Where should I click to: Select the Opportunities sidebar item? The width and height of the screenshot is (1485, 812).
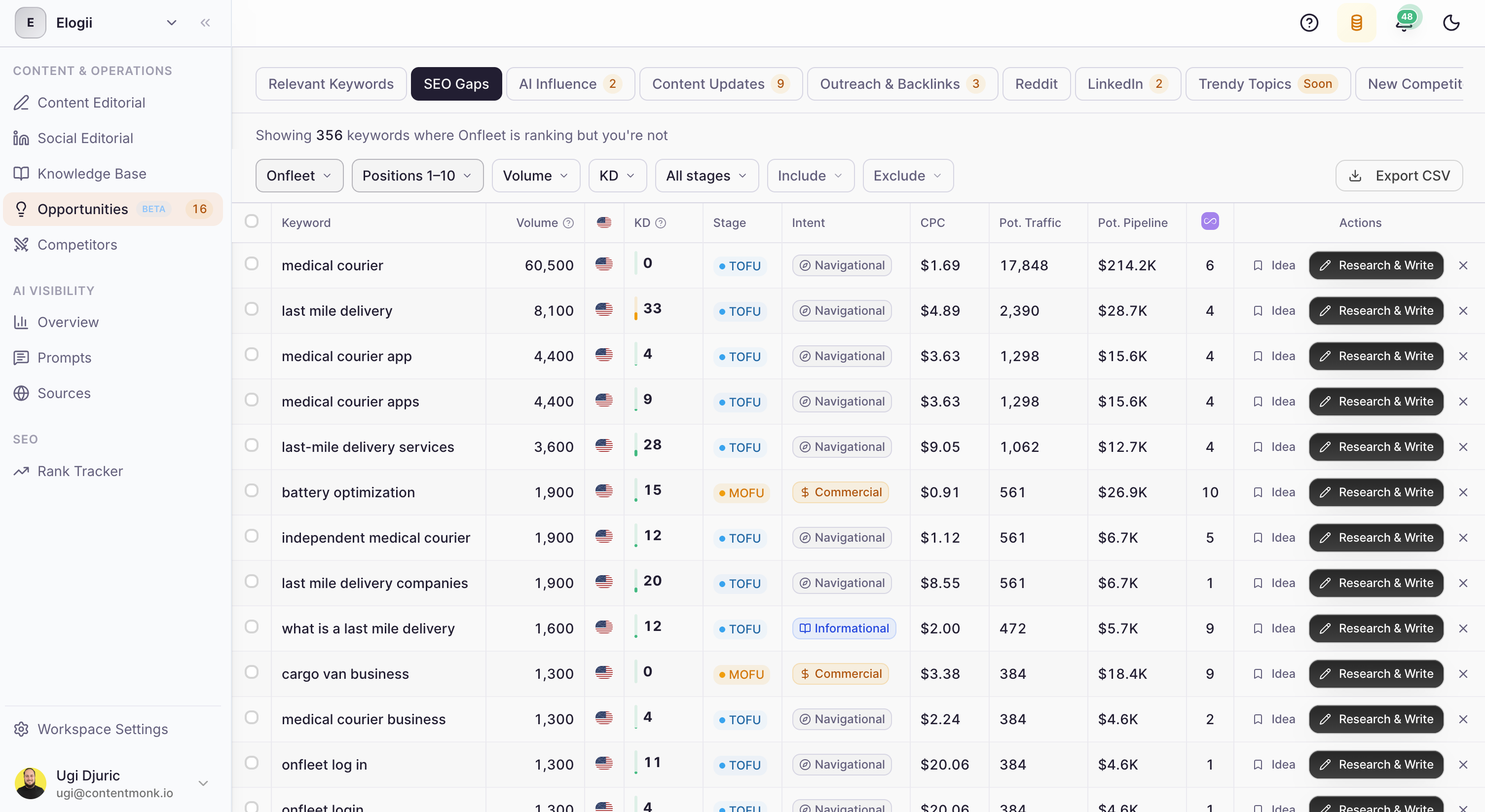83,209
